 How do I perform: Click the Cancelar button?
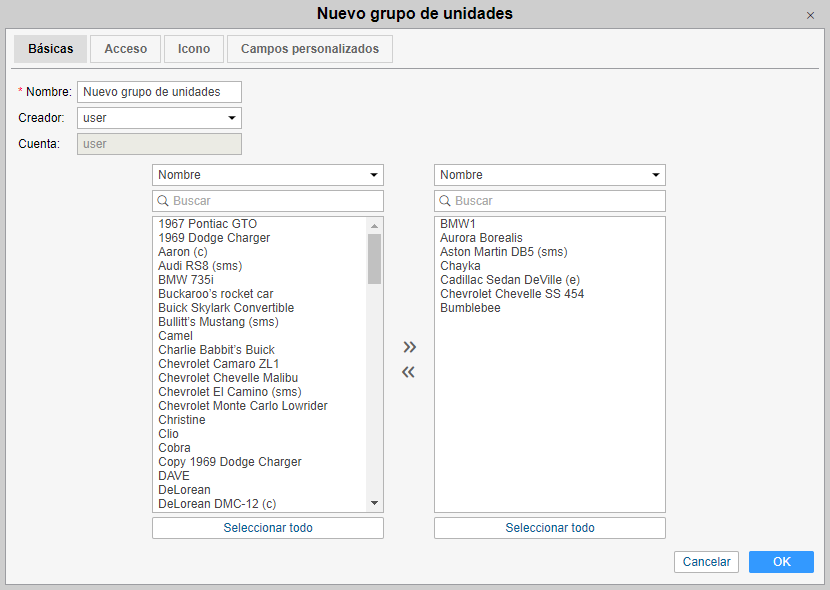(706, 562)
